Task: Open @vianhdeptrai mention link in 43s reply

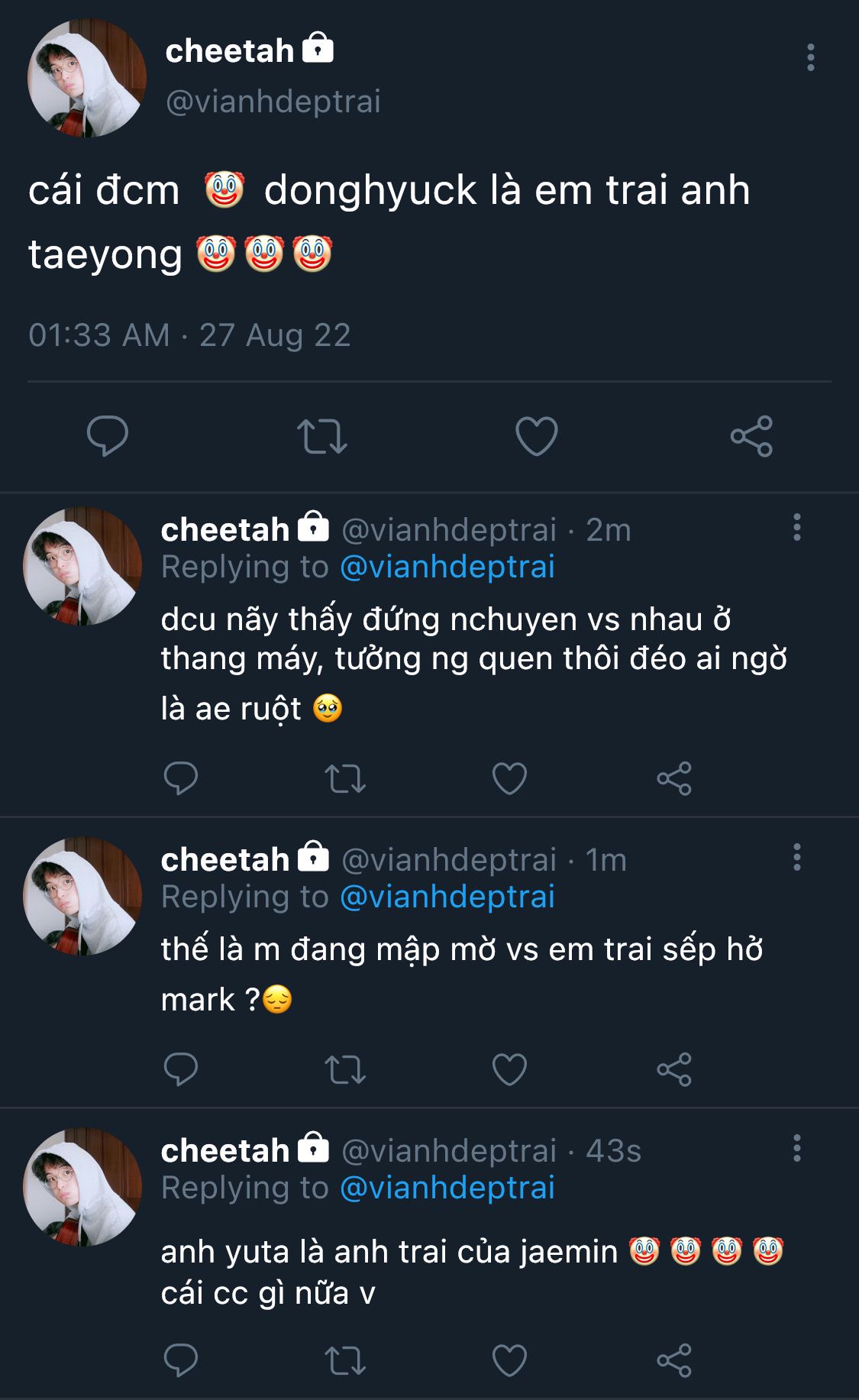Action: point(447,1188)
